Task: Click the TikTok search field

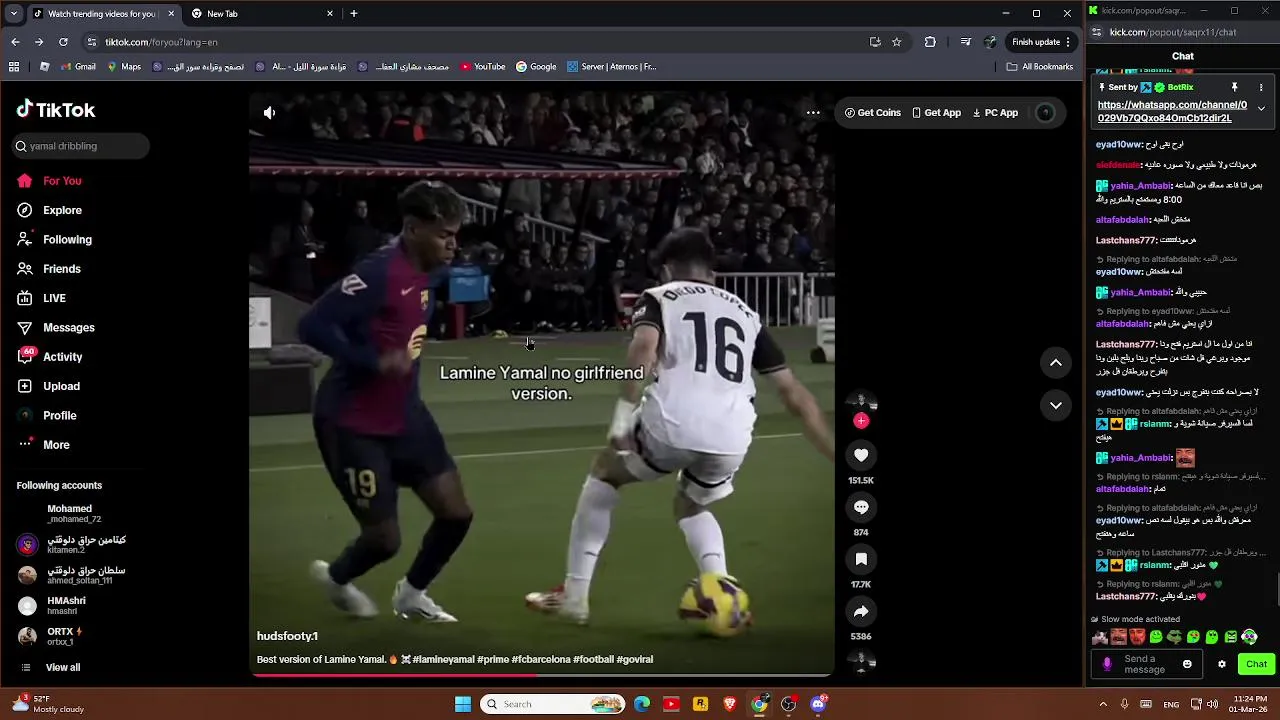Action: [80, 146]
